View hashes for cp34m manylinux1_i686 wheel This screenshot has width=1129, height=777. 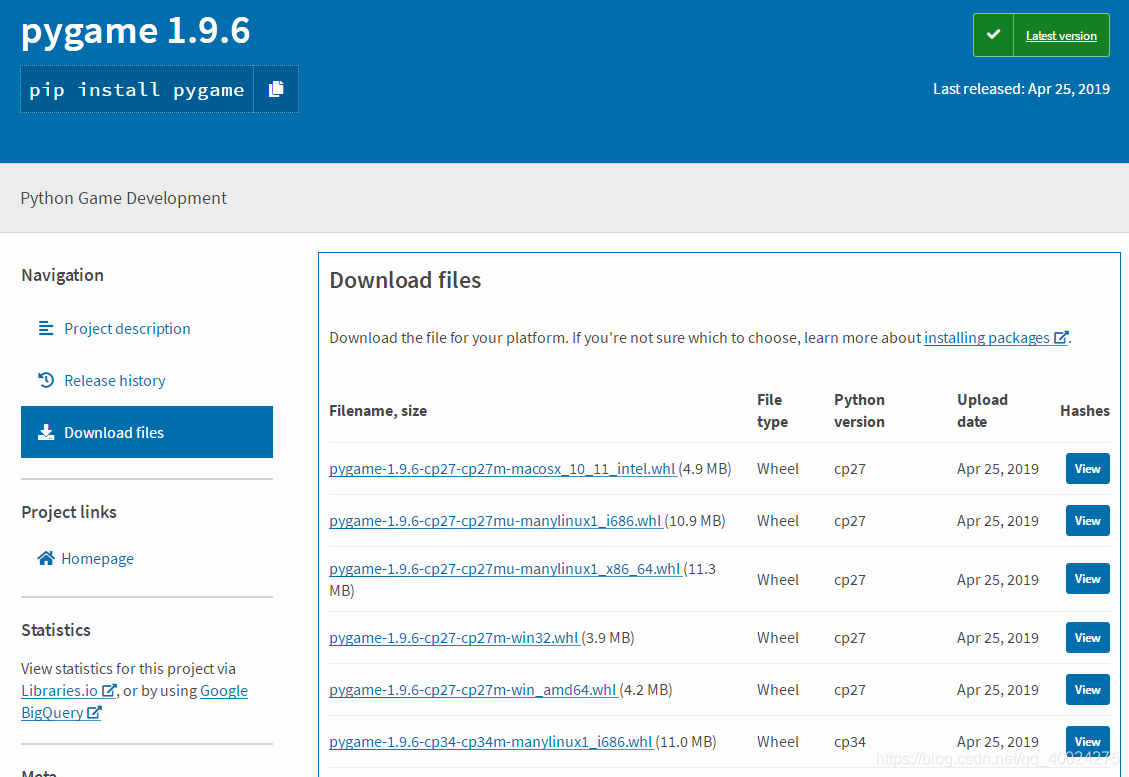coord(1087,742)
